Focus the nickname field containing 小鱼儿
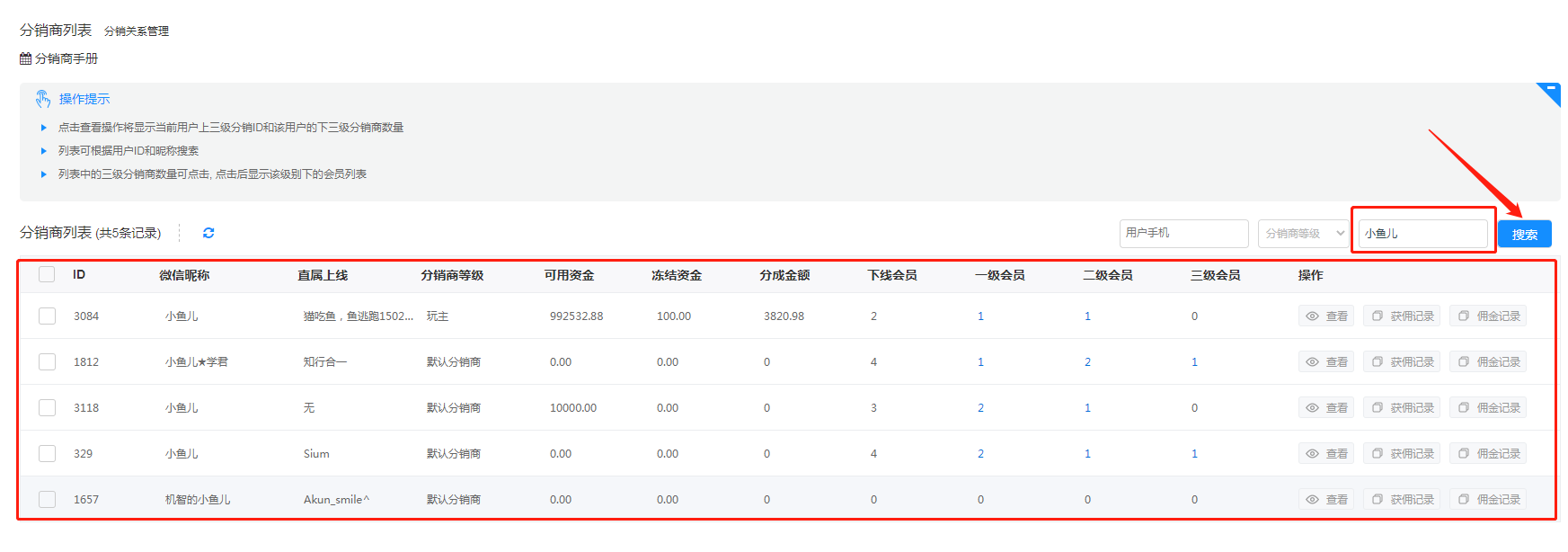This screenshot has height=552, width=1568. tap(1423, 234)
